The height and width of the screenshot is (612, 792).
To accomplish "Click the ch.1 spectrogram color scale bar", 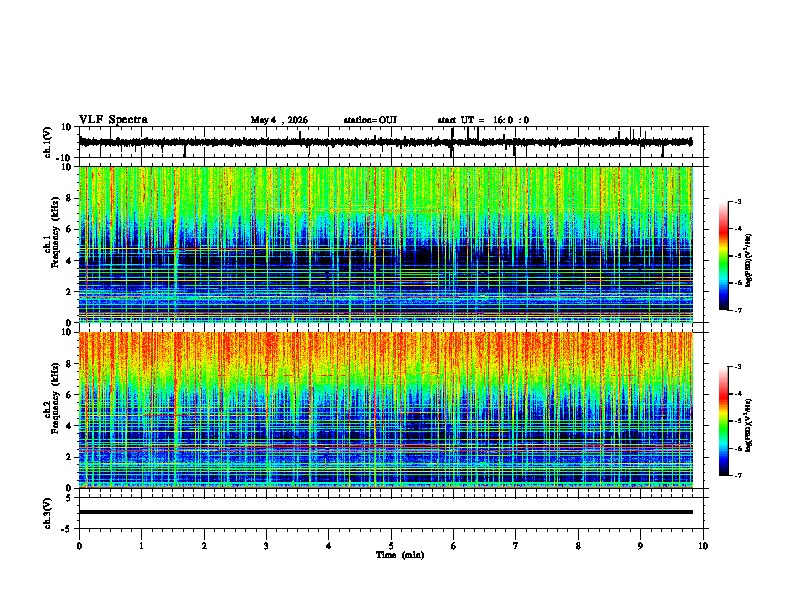I will [723, 256].
